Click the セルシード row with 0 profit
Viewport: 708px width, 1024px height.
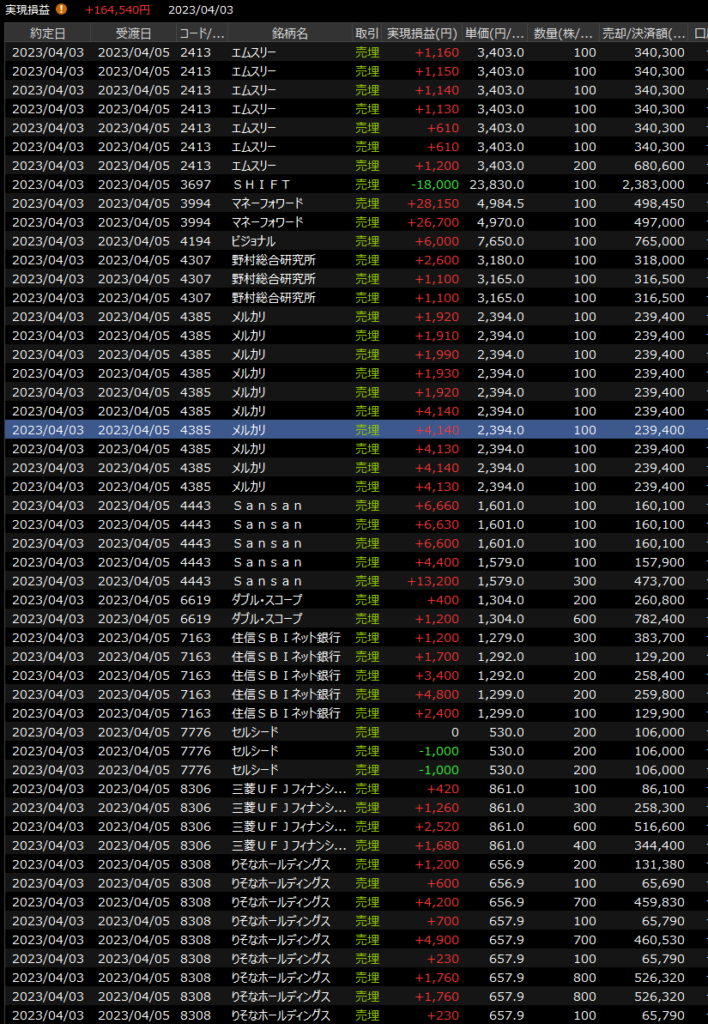[x=350, y=732]
